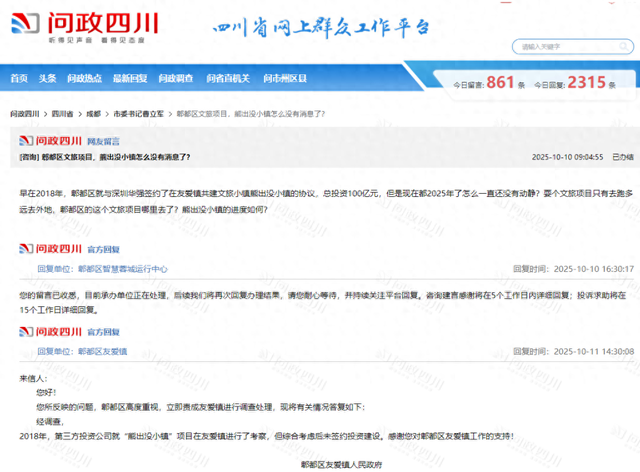
Task: Click the post timestamp 2025-10-10 09:04:55
Action: click(567, 157)
